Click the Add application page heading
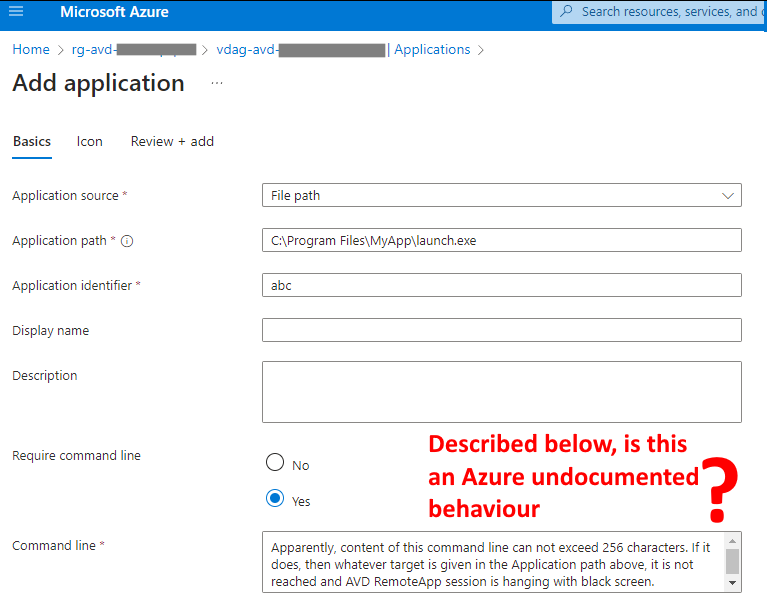This screenshot has width=767, height=603. (98, 83)
